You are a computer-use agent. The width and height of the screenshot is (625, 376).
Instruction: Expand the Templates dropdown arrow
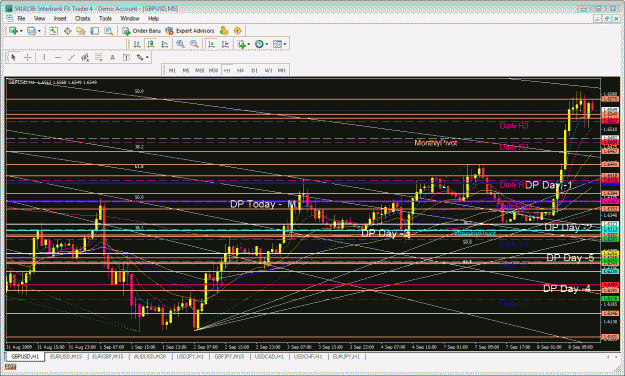[285, 44]
